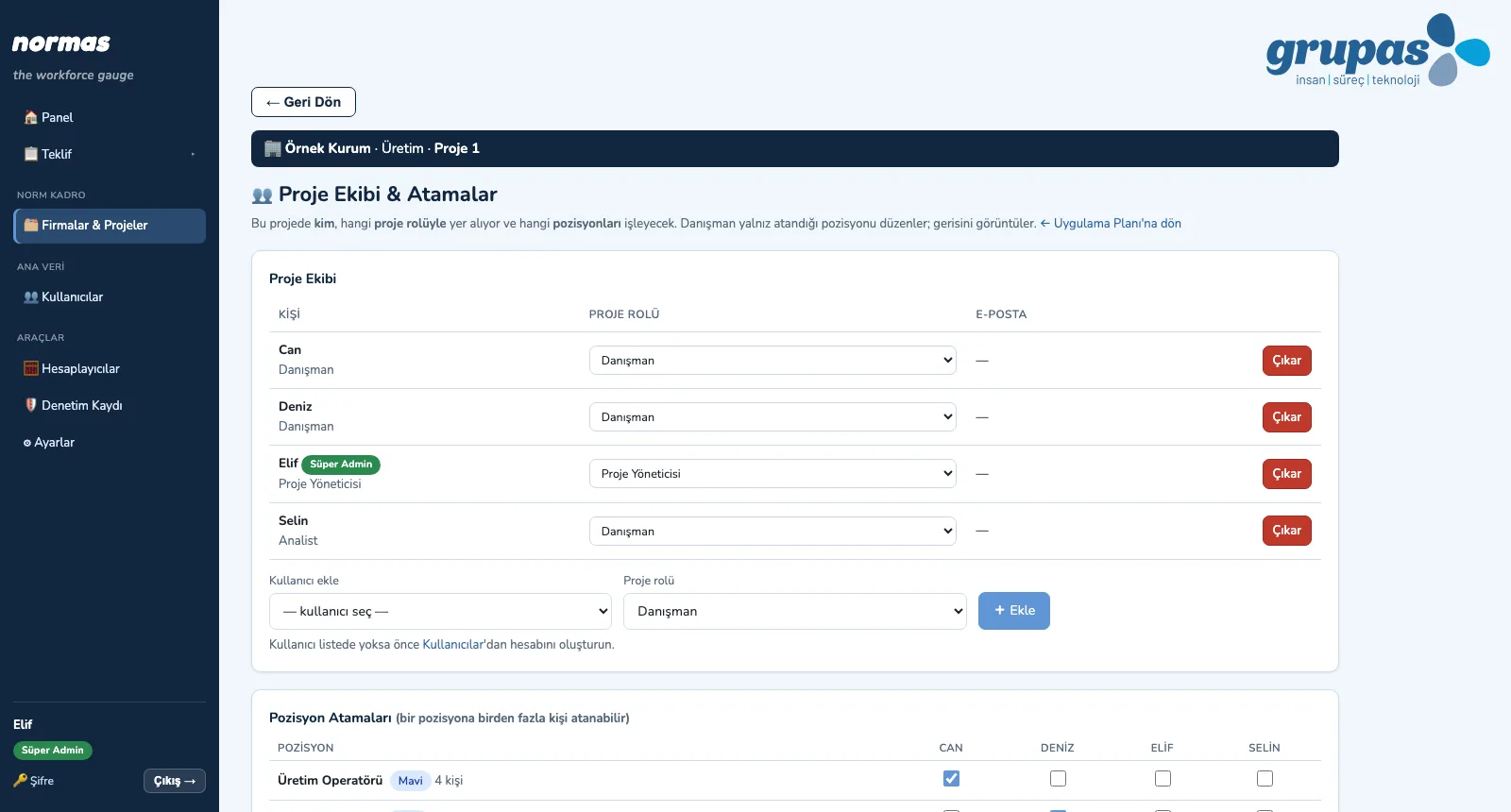Open the Proje rolü dropdown for new member
This screenshot has width=1511, height=812.
coord(795,612)
